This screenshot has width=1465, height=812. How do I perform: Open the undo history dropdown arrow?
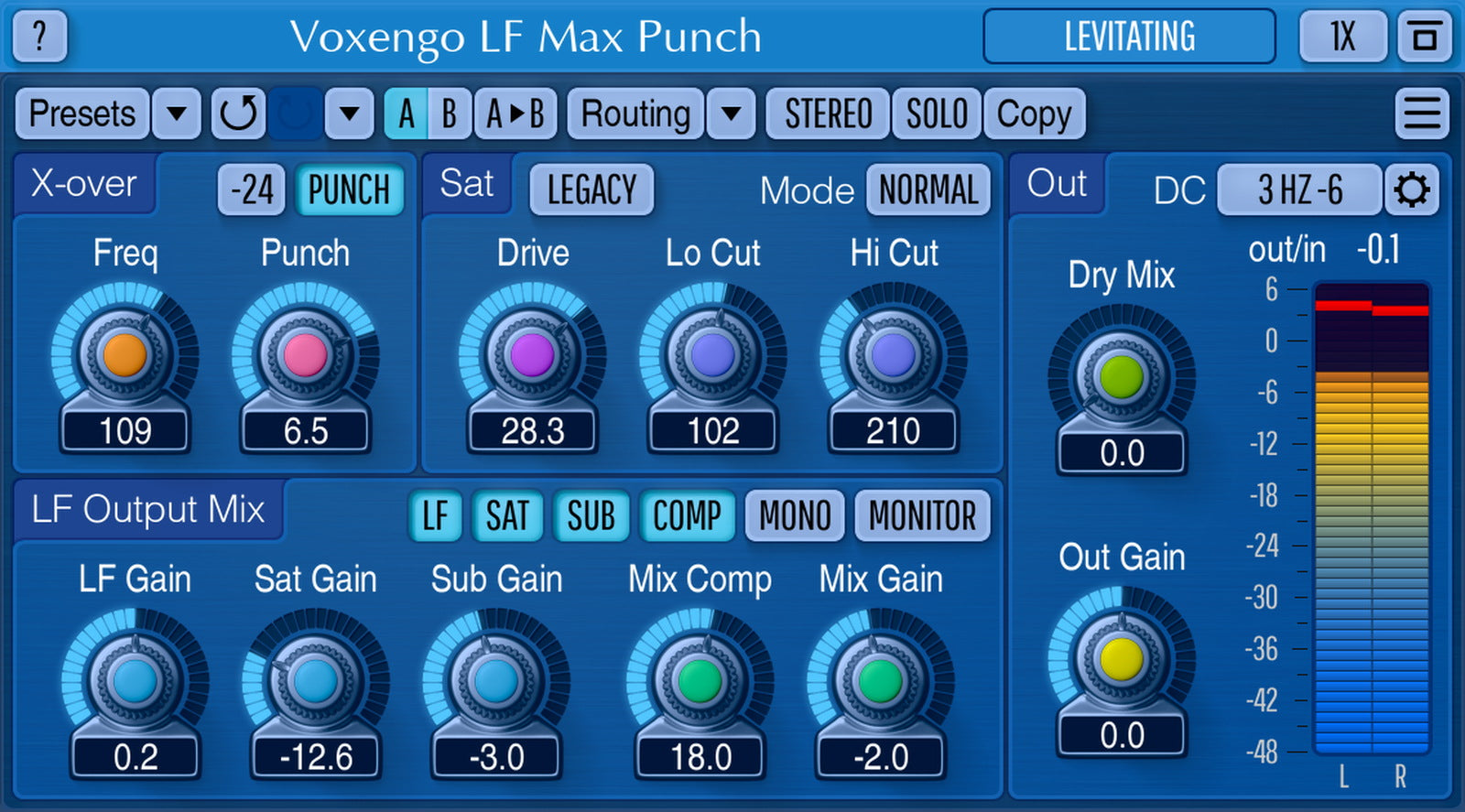pyautogui.click(x=349, y=114)
